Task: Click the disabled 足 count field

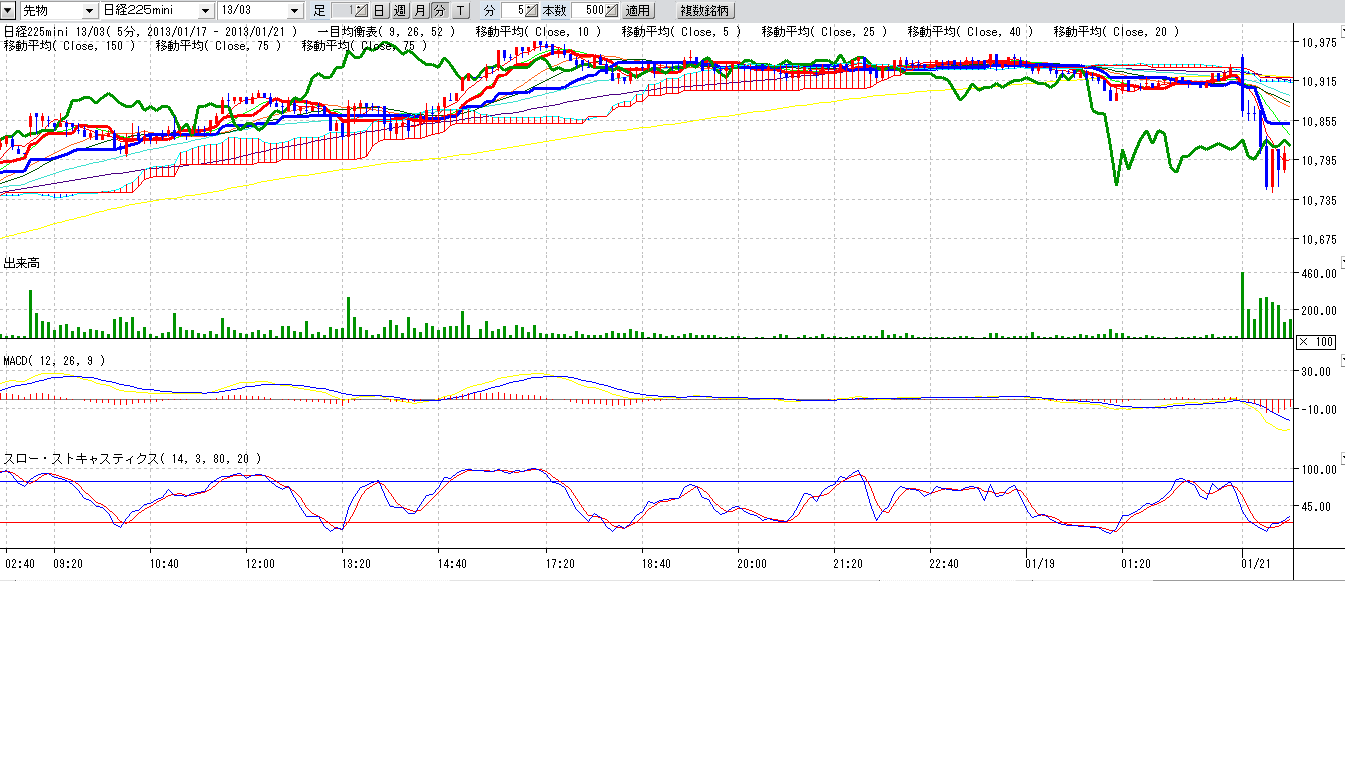Action: [x=343, y=10]
